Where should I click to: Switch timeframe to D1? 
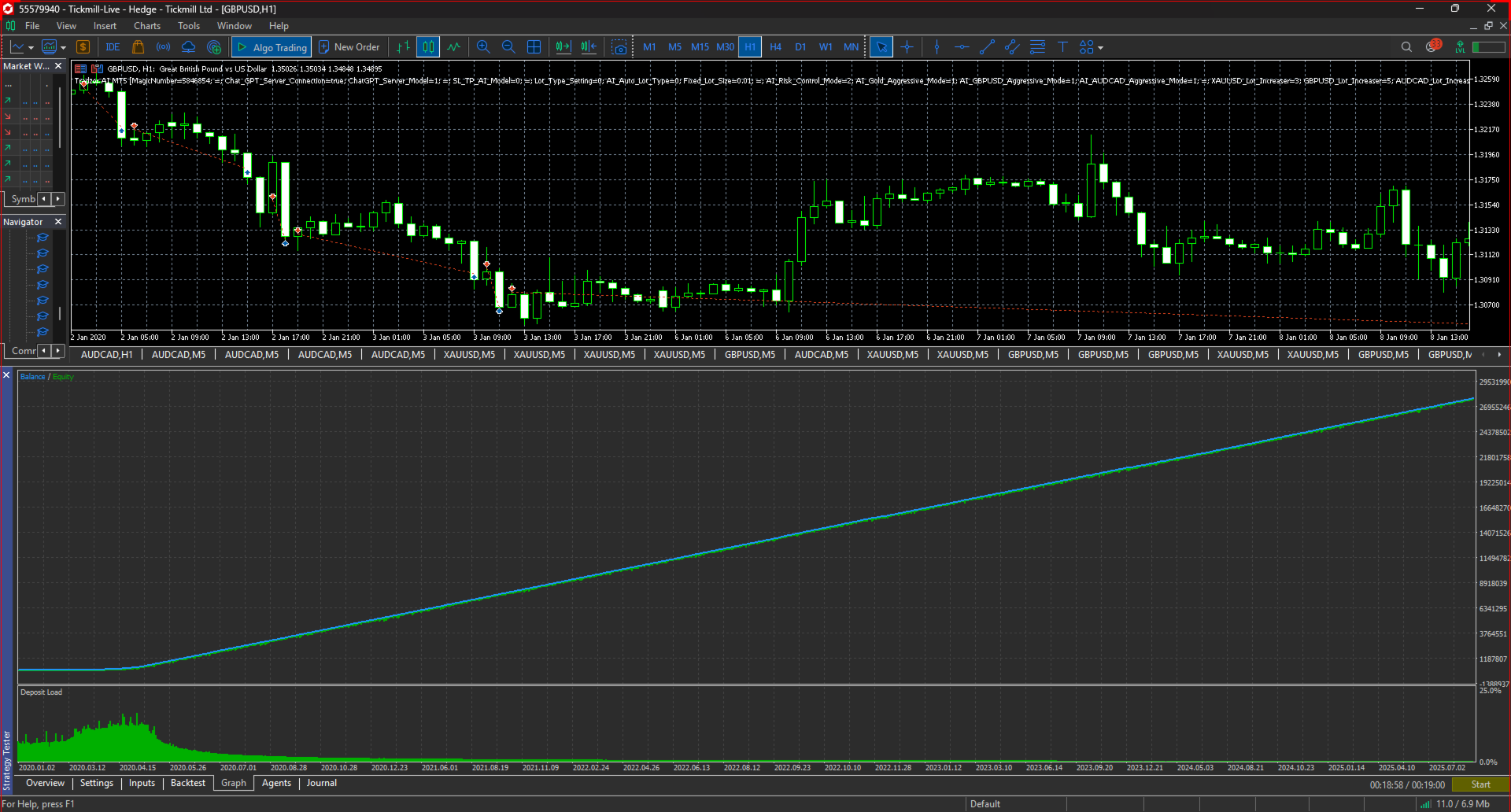[x=800, y=47]
